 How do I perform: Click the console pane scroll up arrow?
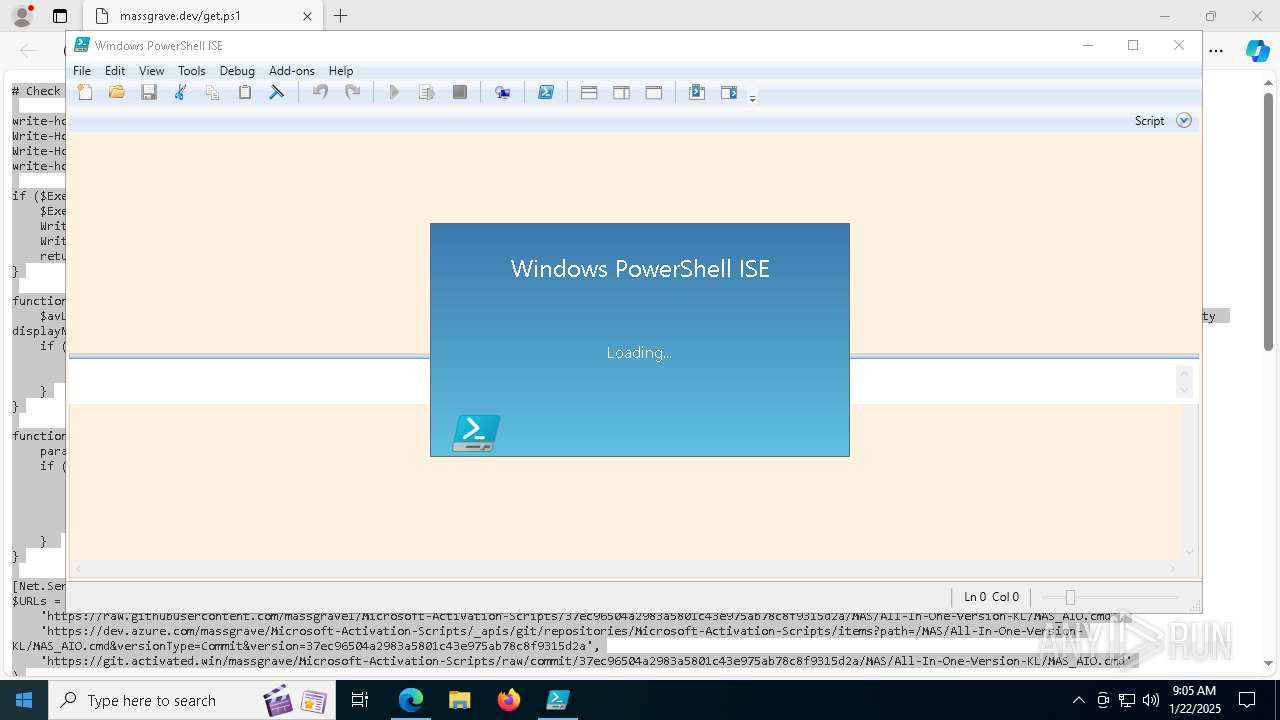pos(1185,373)
